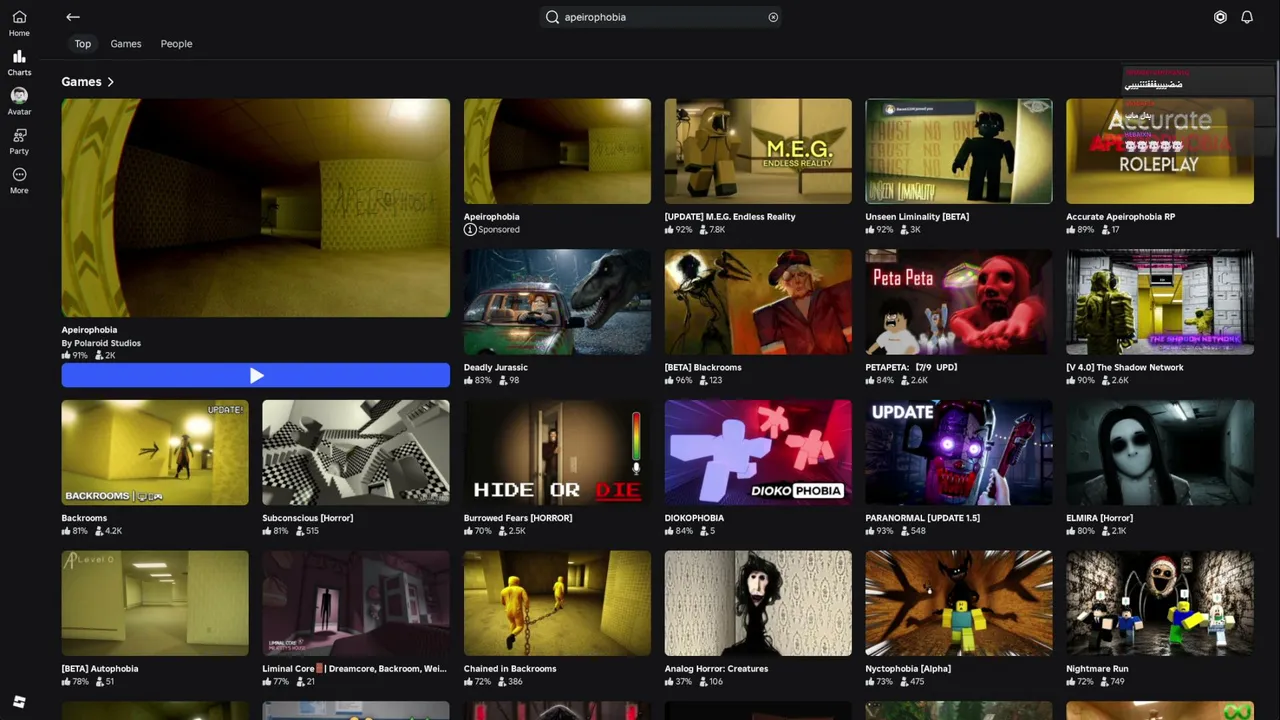
Task: Play the featured Apeirophobia game
Action: pyautogui.click(x=256, y=375)
